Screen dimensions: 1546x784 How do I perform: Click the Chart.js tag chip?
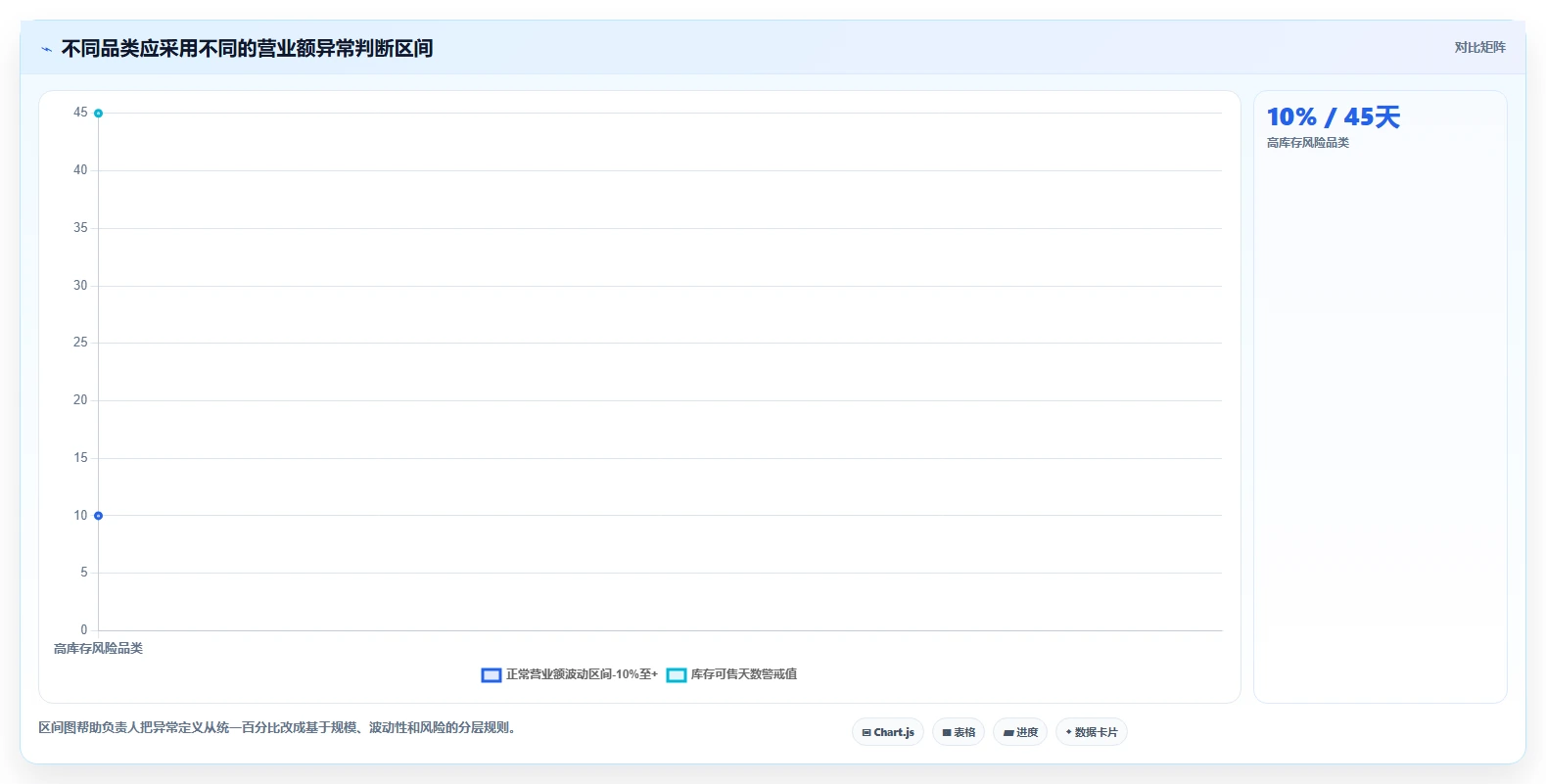tap(888, 732)
